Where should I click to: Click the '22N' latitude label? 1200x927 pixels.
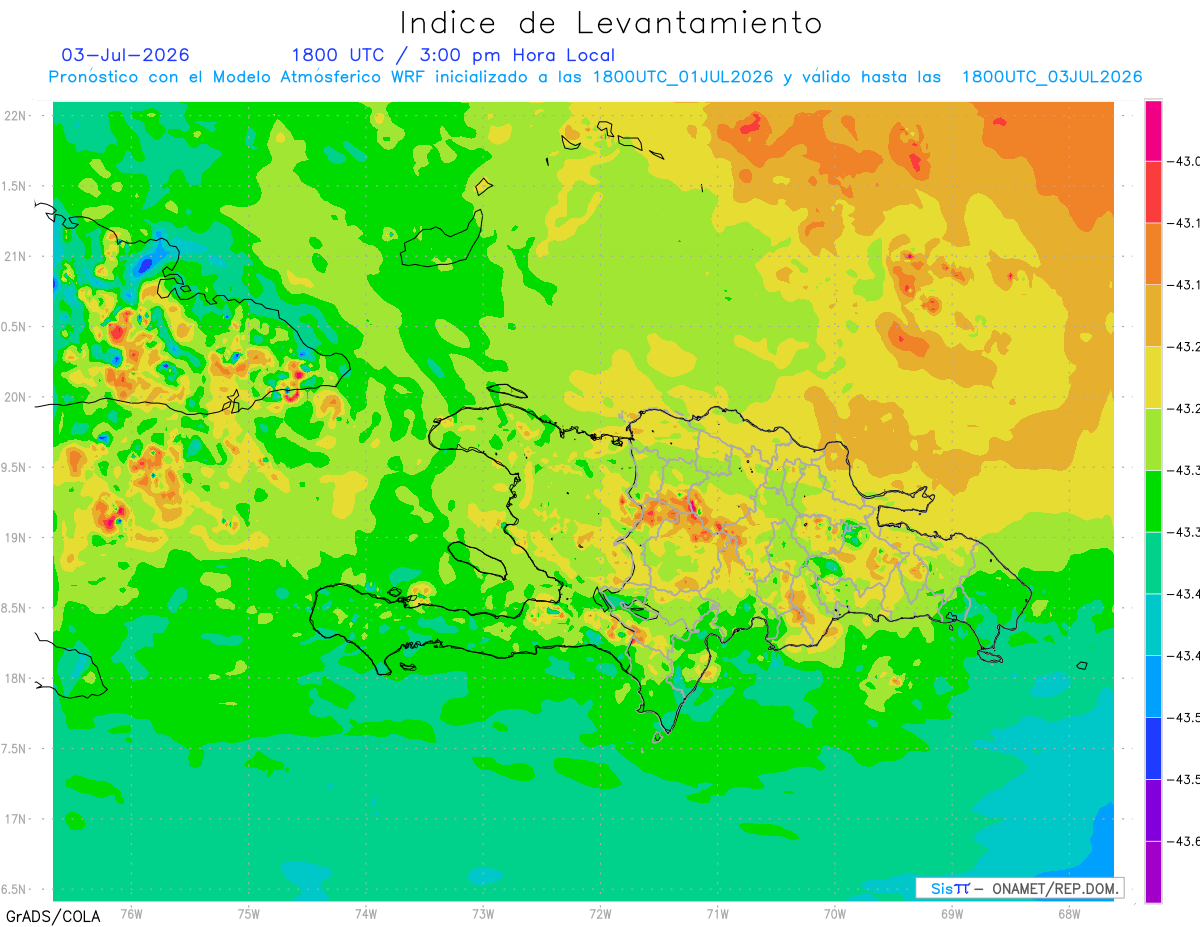coord(16,116)
